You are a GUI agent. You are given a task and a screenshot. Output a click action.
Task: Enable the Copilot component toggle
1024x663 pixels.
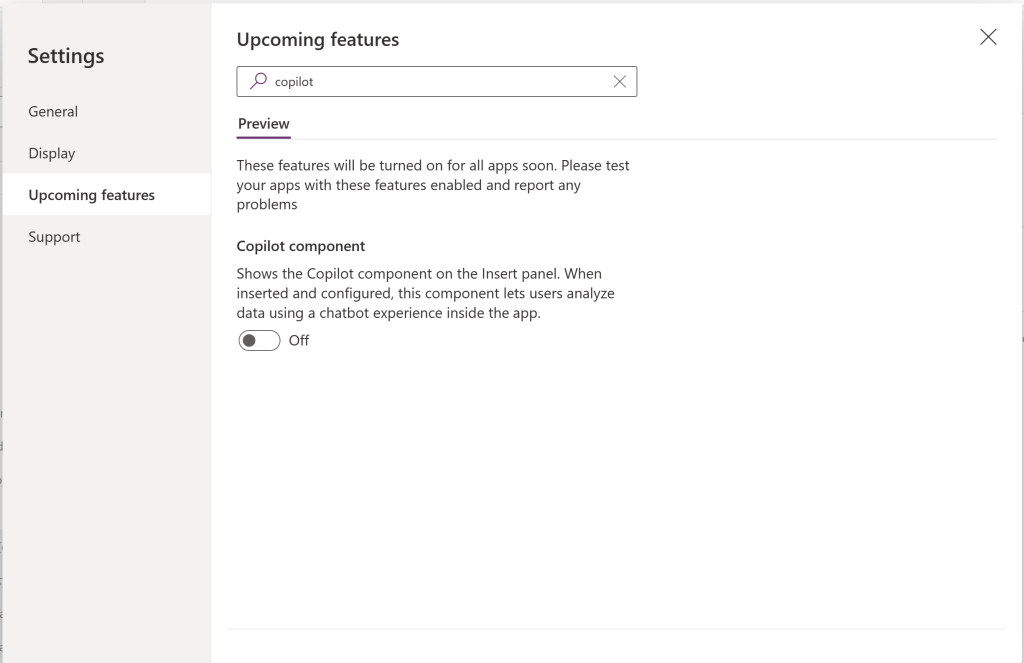[x=259, y=341]
